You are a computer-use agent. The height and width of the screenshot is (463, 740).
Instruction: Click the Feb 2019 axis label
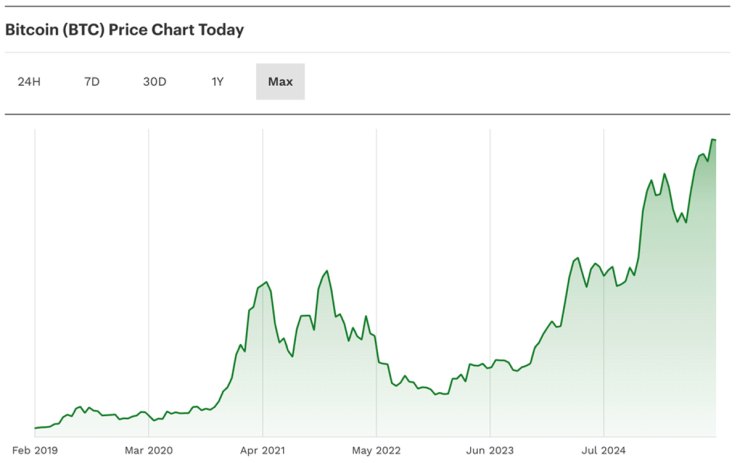pos(35,450)
